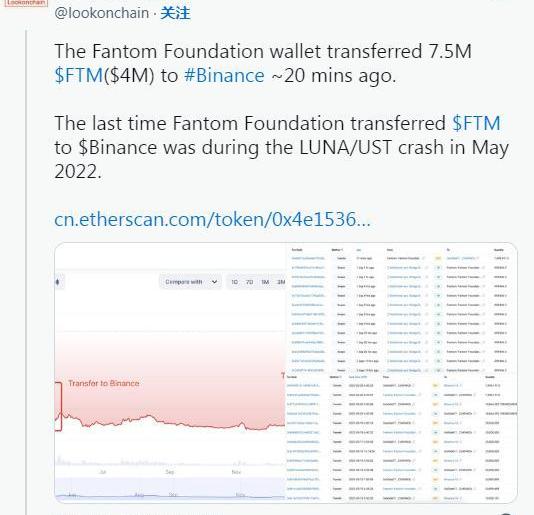The width and height of the screenshot is (534, 515).
Task: Select the 7D chart range
Action: pos(249,282)
